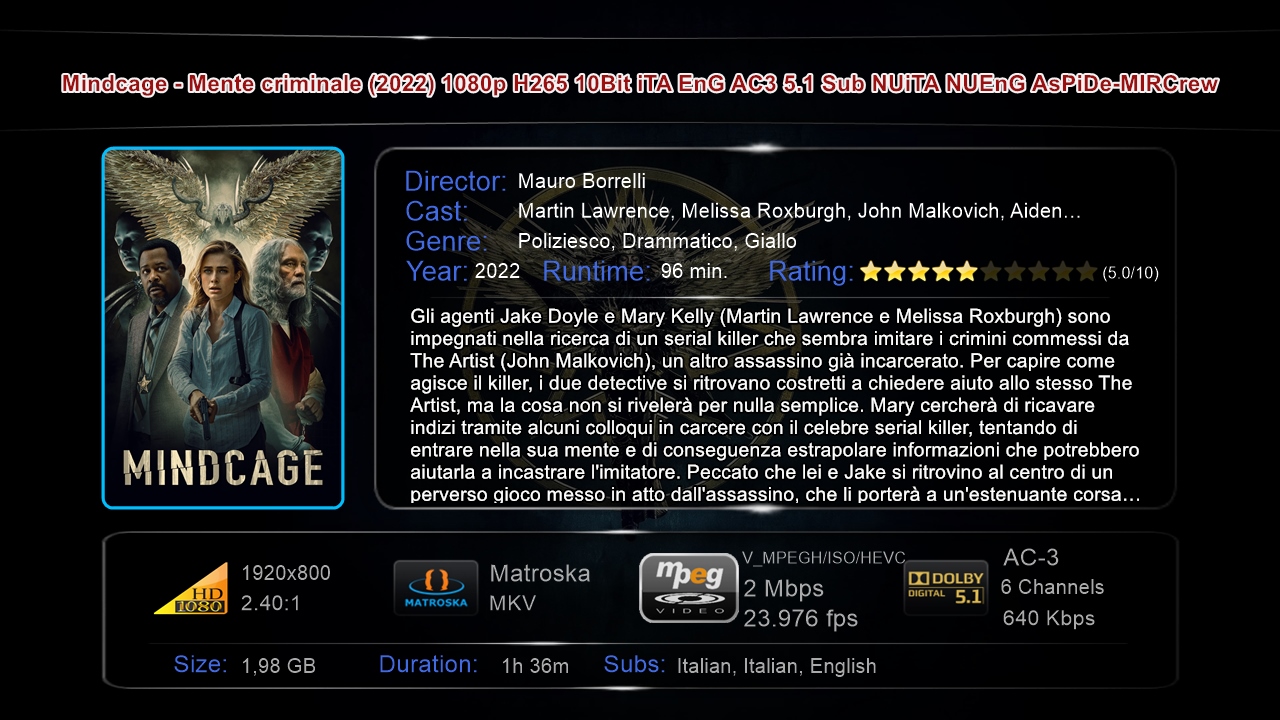The height and width of the screenshot is (720, 1280).
Task: Select the Mindcage movie poster
Action: pyautogui.click(x=223, y=328)
